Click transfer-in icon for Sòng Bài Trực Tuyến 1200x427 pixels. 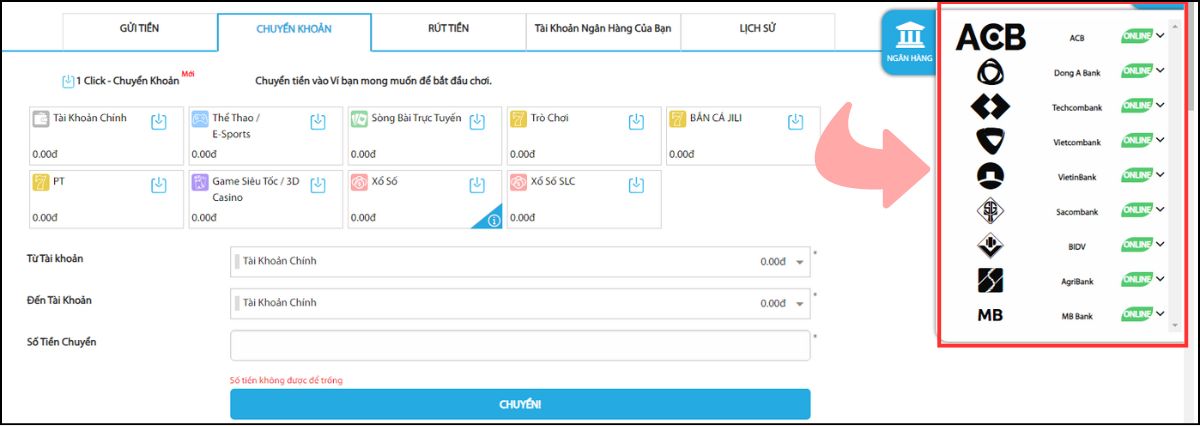(477, 122)
